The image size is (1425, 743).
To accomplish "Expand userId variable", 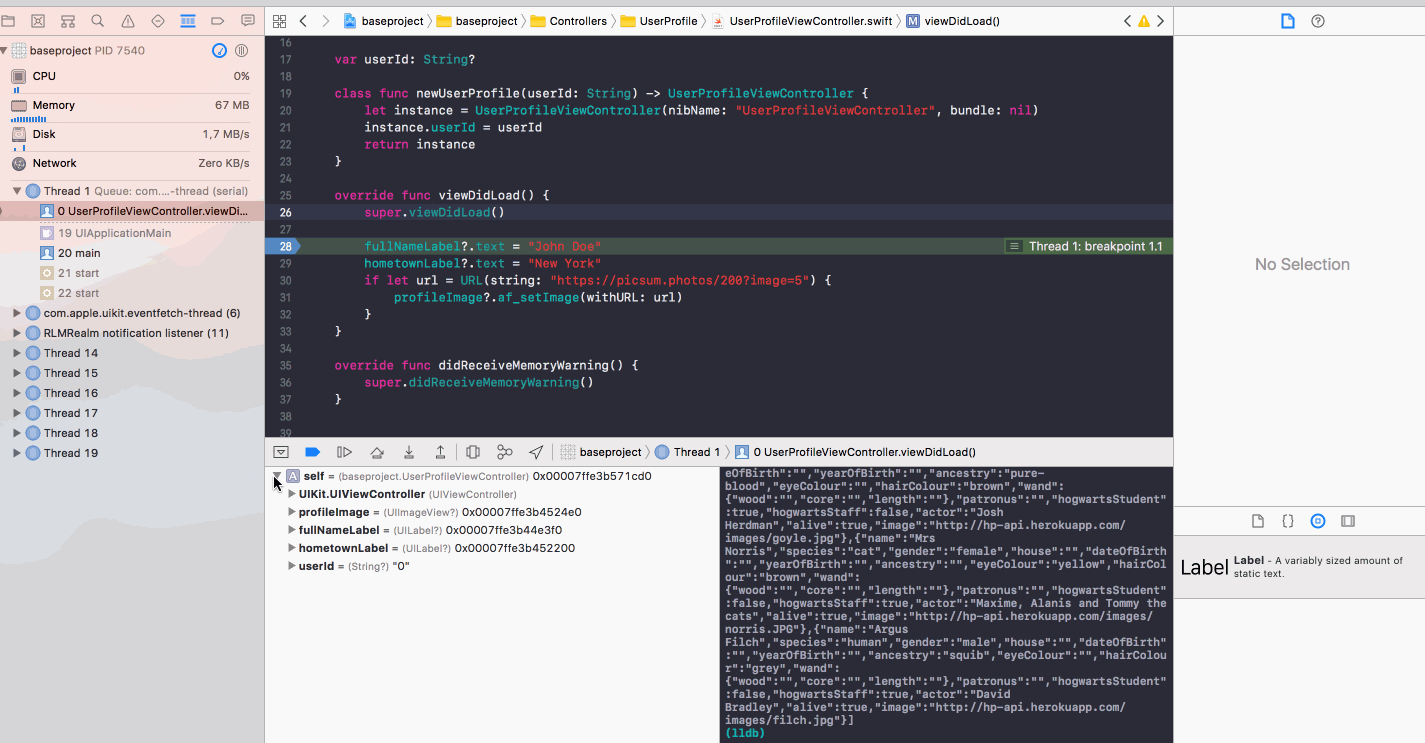I will (292, 566).
